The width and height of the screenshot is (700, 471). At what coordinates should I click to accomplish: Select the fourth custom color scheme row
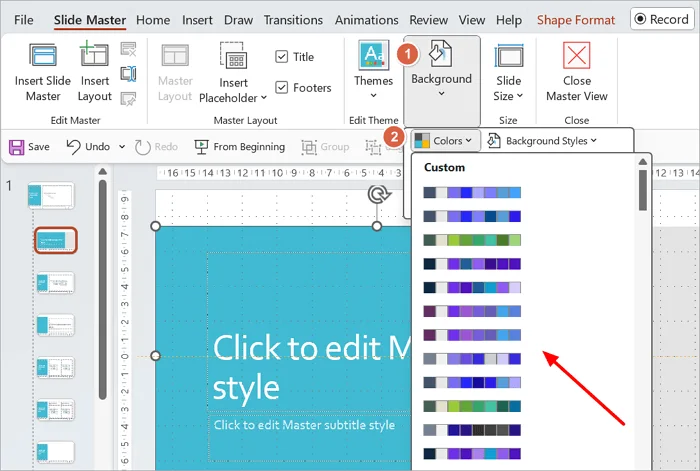point(472,263)
